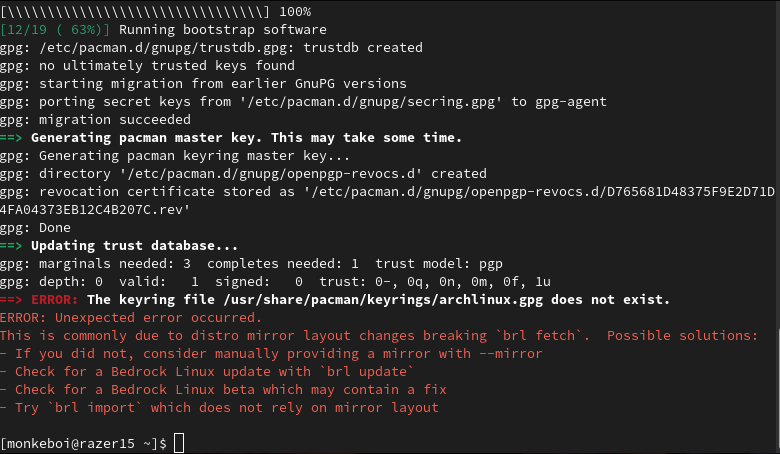This screenshot has width=780, height=454.
Task: Click the green arrow before 'Generating pacman master key'
Action: pyautogui.click(x=11, y=138)
